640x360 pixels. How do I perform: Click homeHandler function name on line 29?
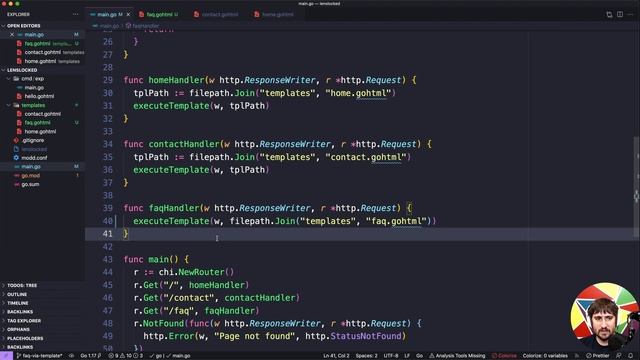[x=176, y=80]
